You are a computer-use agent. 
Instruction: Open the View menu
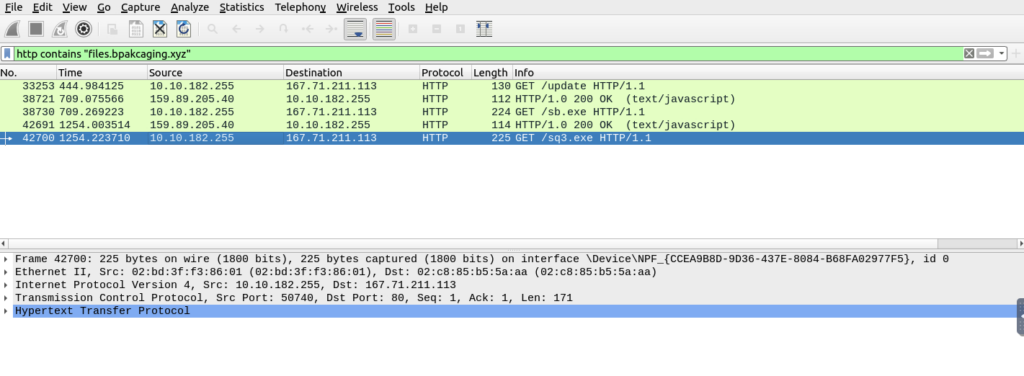pos(74,7)
